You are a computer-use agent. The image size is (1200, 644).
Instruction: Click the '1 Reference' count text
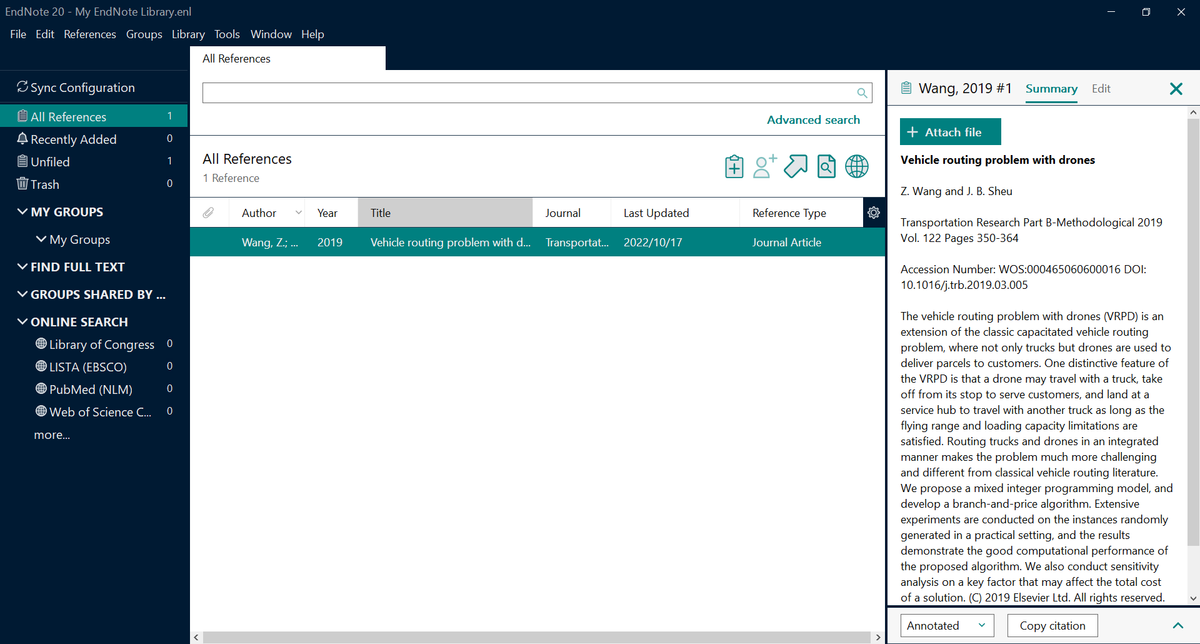(231, 178)
